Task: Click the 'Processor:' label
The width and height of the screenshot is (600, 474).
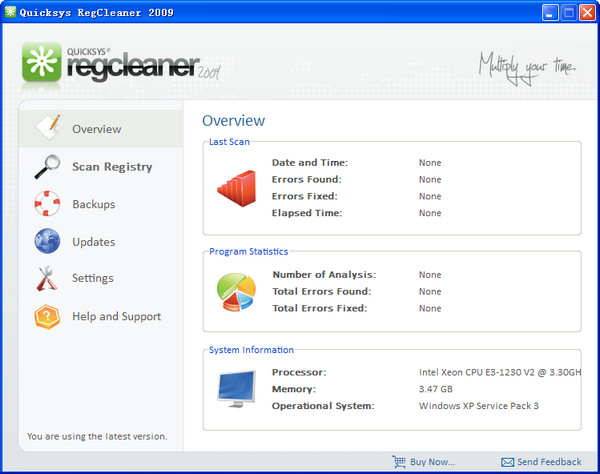Action: coord(299,372)
